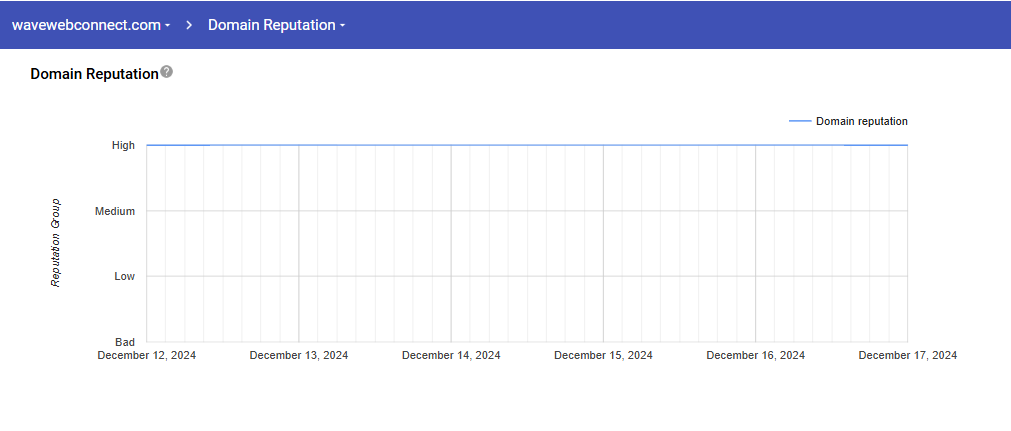Click the blue reputation data line
Viewport: 1011px width, 431px height.
click(x=527, y=145)
